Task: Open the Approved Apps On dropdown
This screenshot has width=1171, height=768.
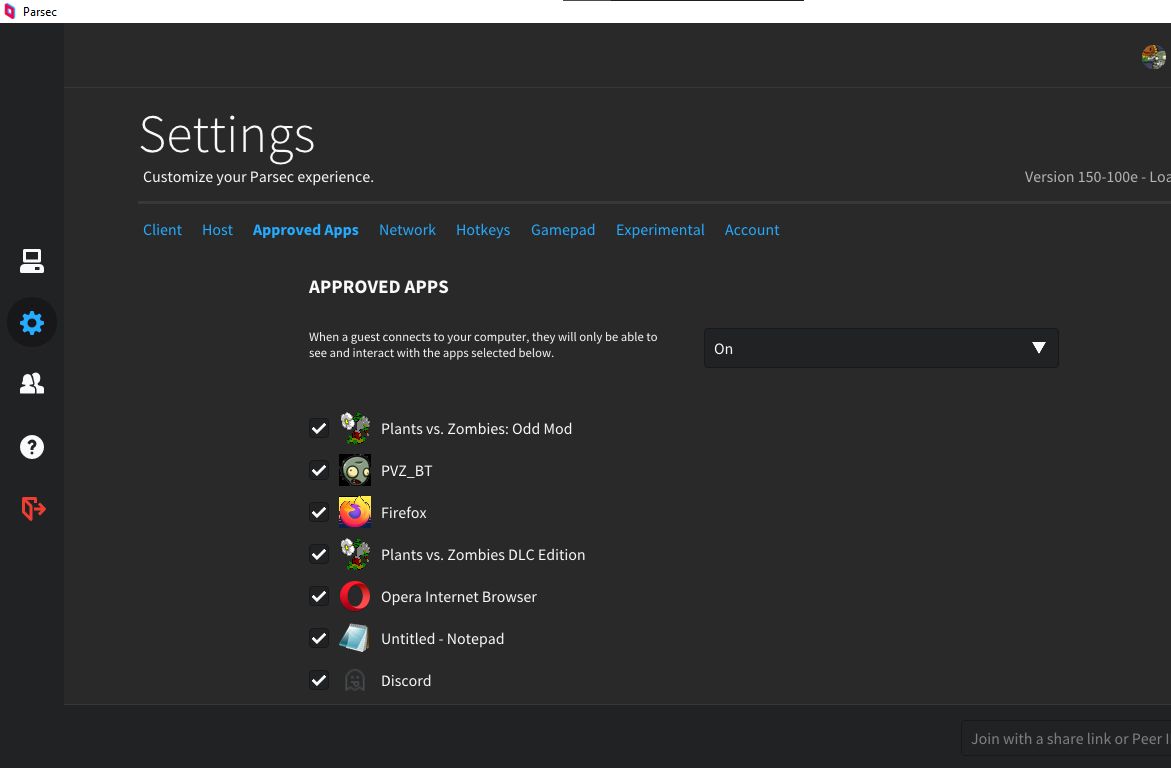Action: [x=881, y=349]
